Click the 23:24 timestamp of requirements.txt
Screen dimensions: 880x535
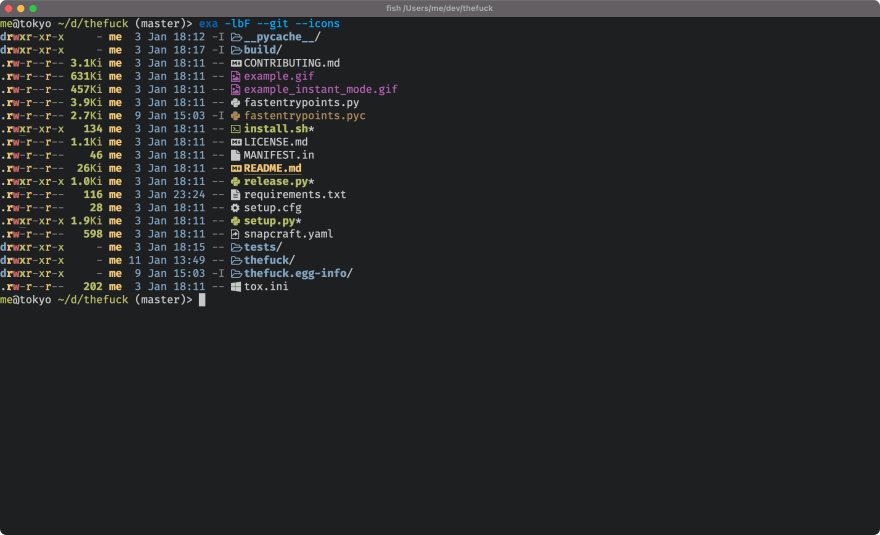click(189, 195)
